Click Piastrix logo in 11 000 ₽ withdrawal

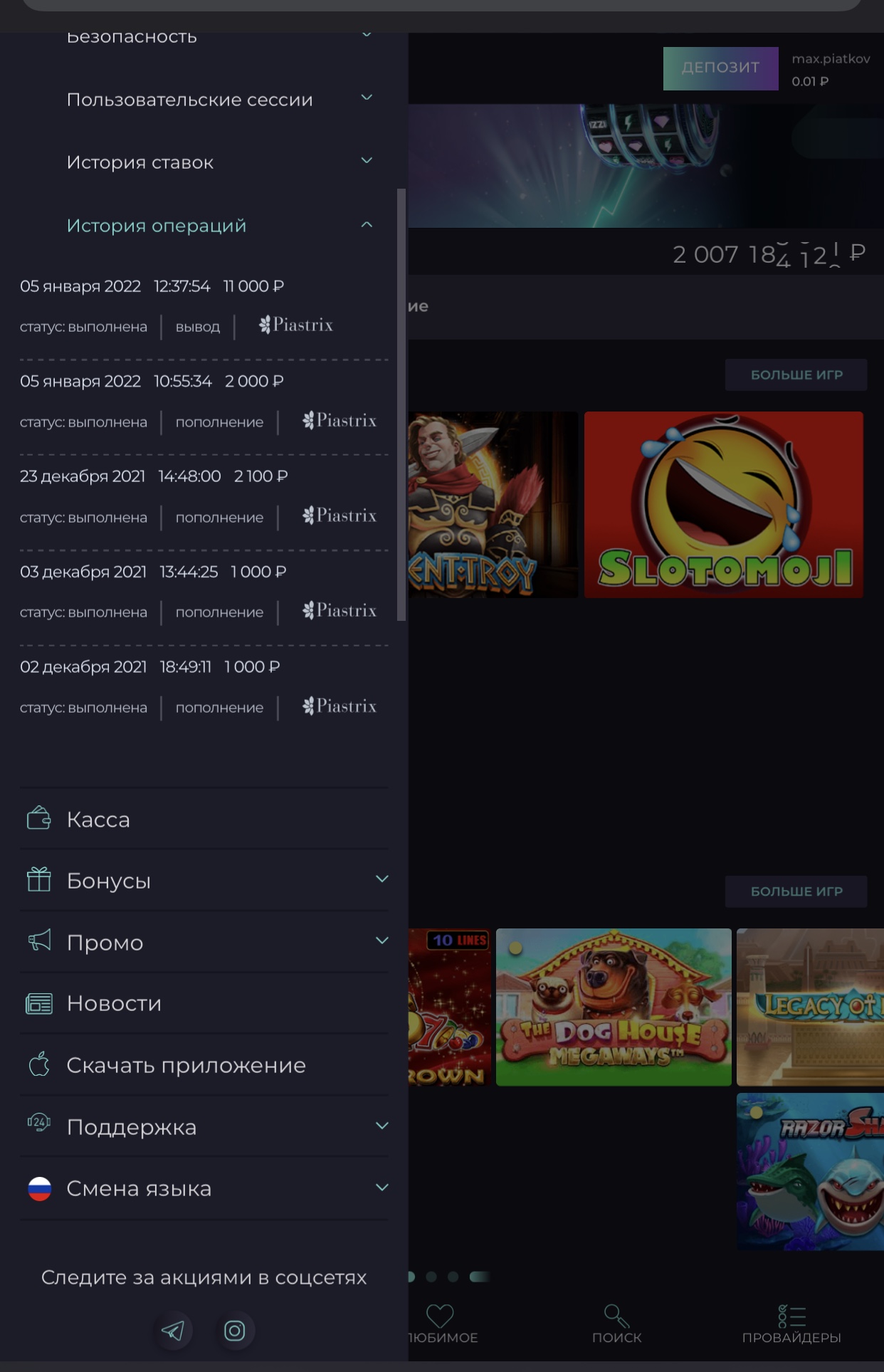[296, 325]
